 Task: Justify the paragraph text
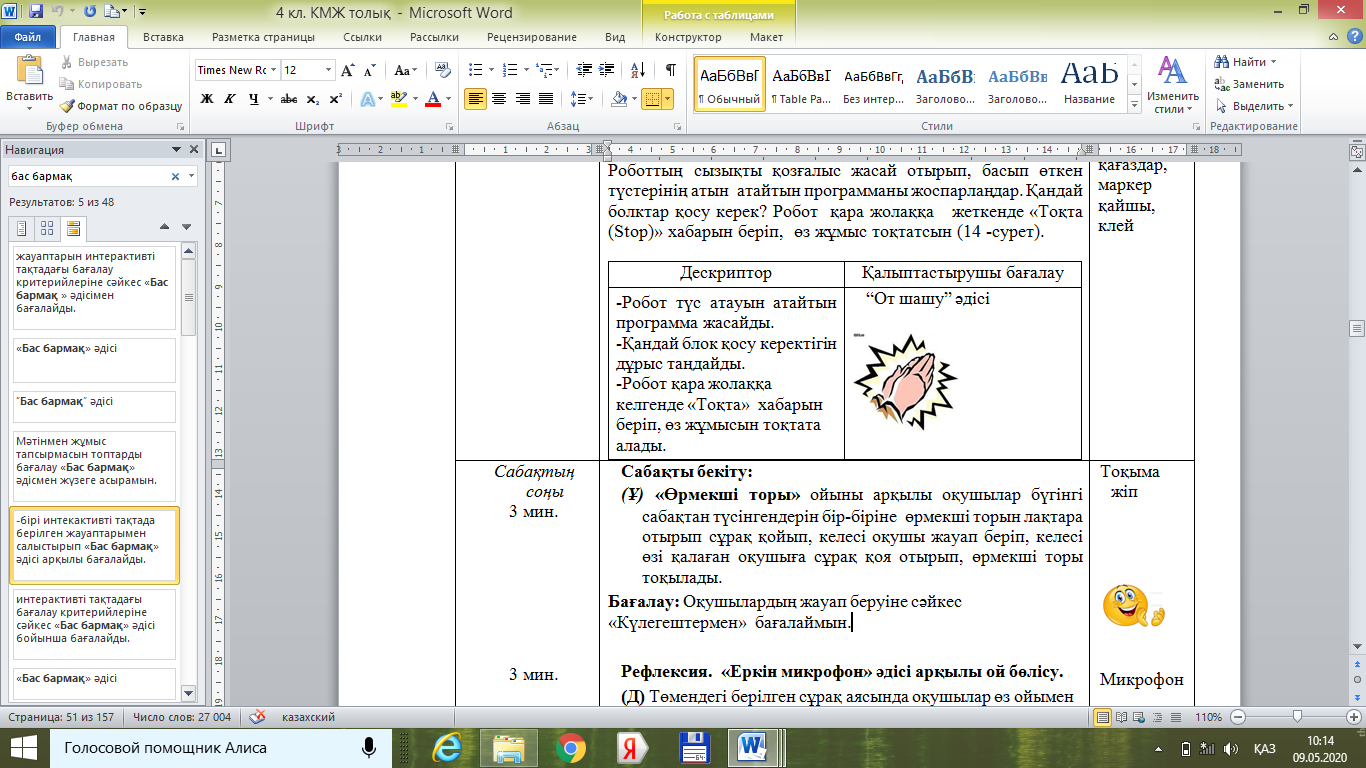click(x=546, y=99)
